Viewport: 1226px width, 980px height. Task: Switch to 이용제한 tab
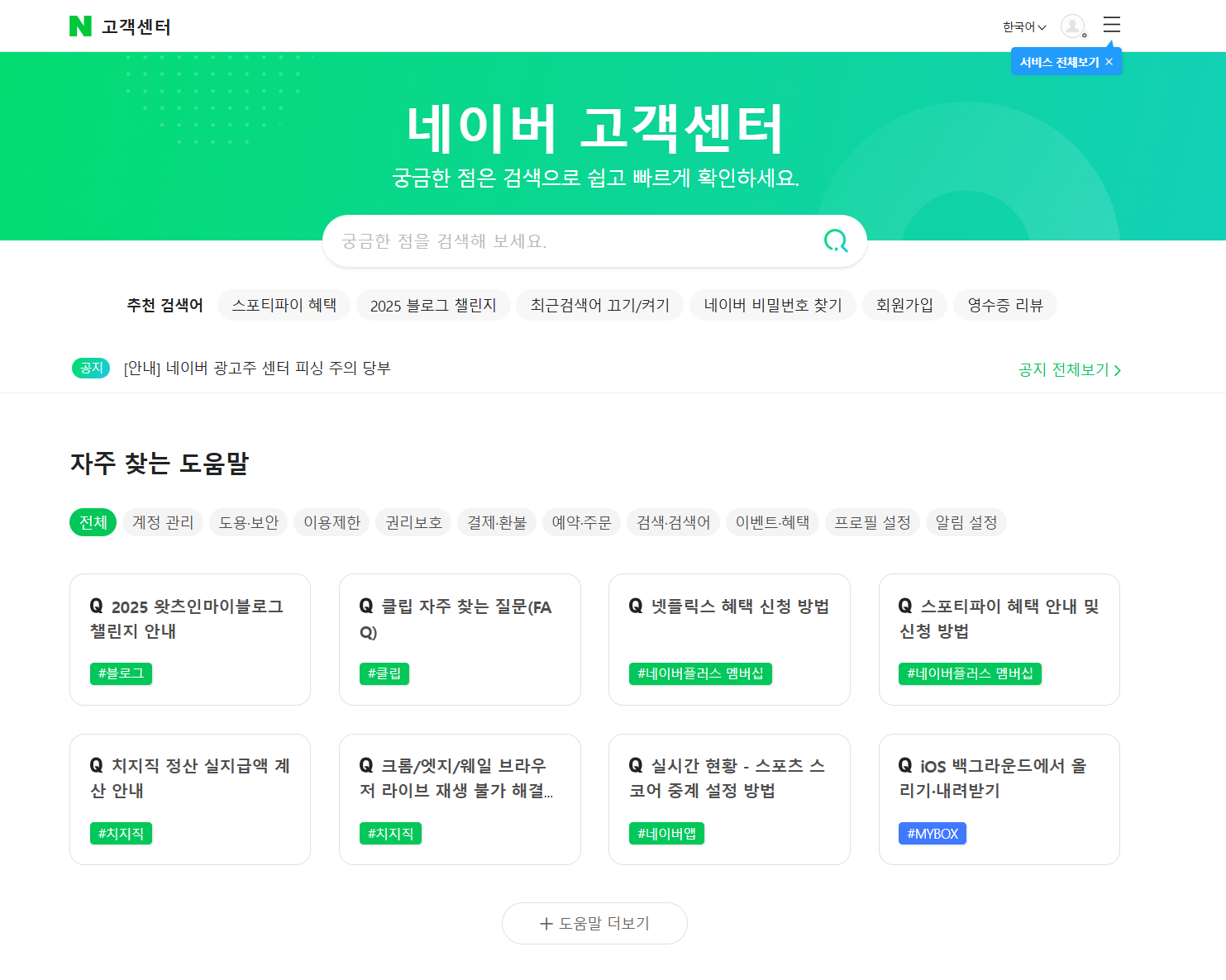pyautogui.click(x=332, y=522)
